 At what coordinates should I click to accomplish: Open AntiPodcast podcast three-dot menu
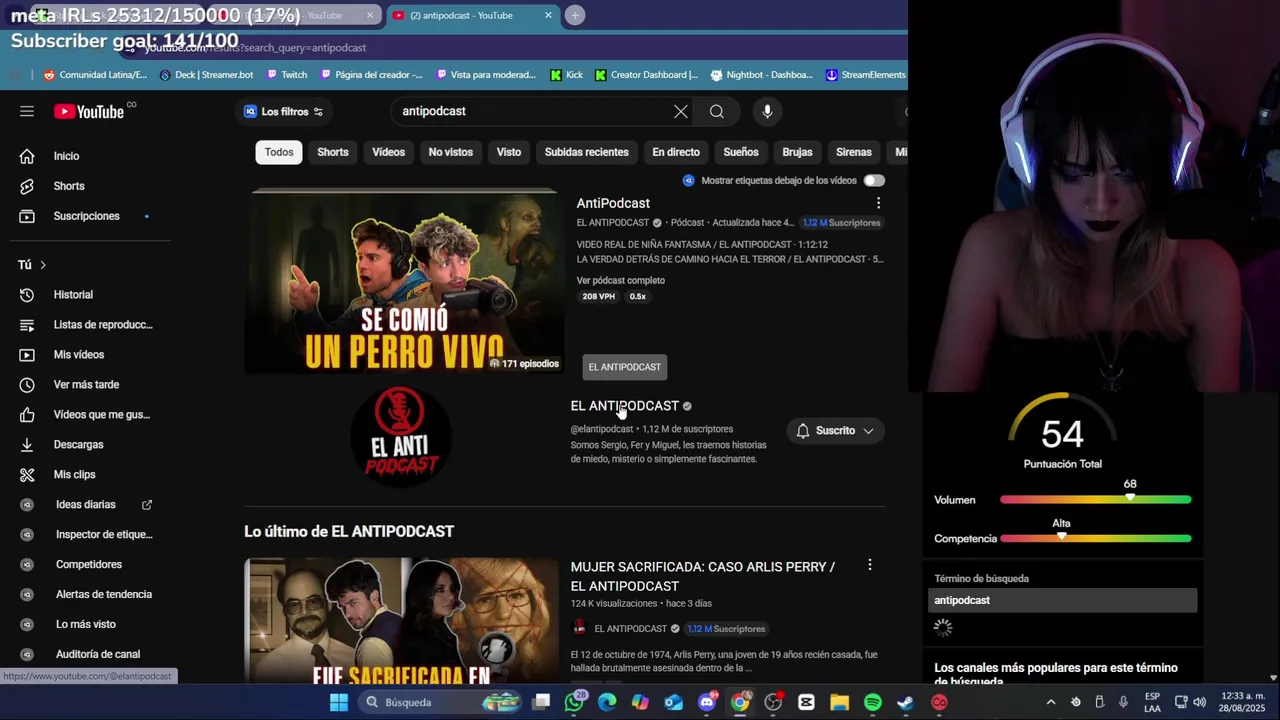tap(878, 203)
